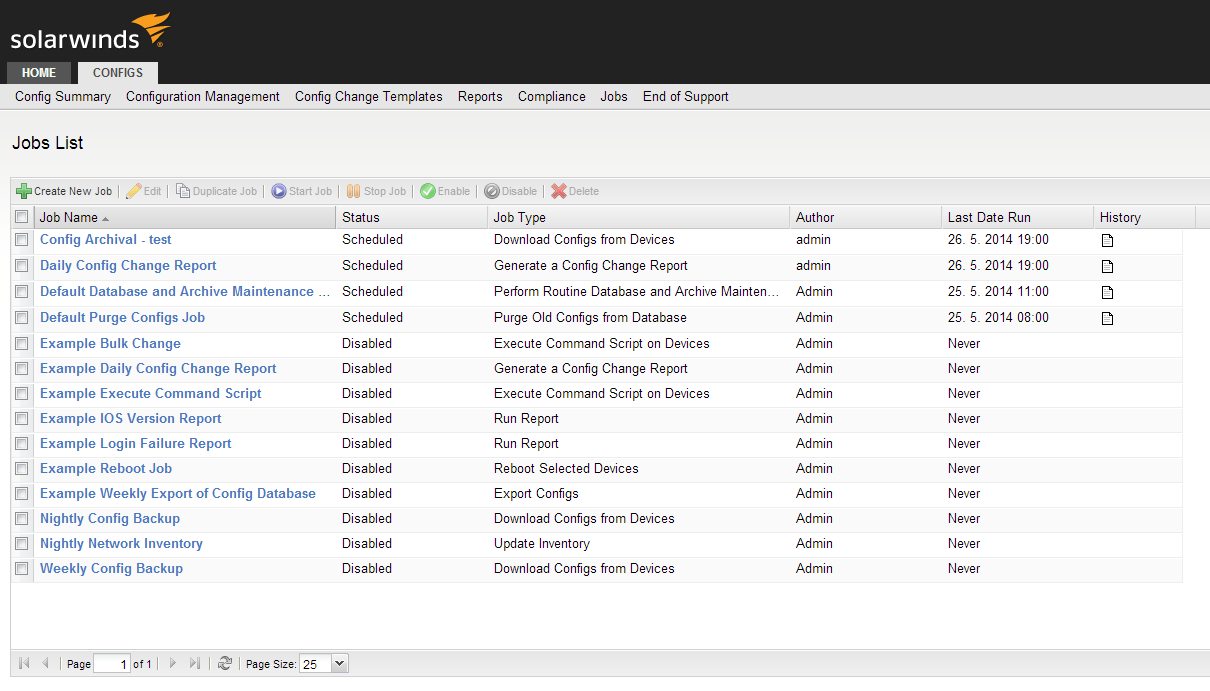Click the page number input field

click(x=112, y=663)
